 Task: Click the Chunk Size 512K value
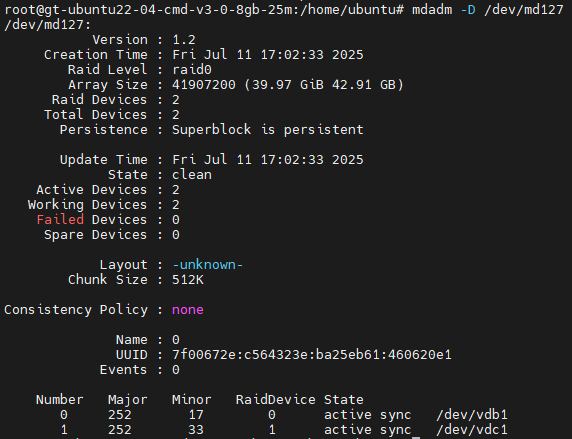click(x=188, y=280)
